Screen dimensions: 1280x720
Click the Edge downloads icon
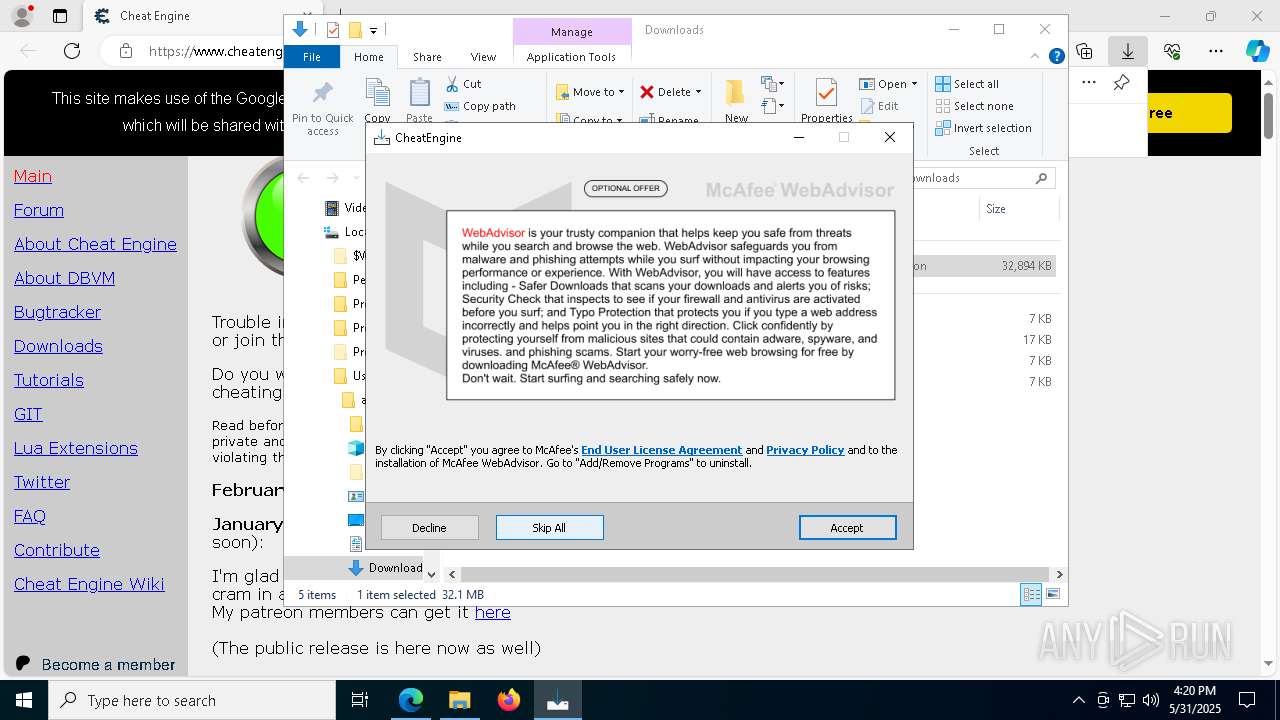[x=1128, y=51]
